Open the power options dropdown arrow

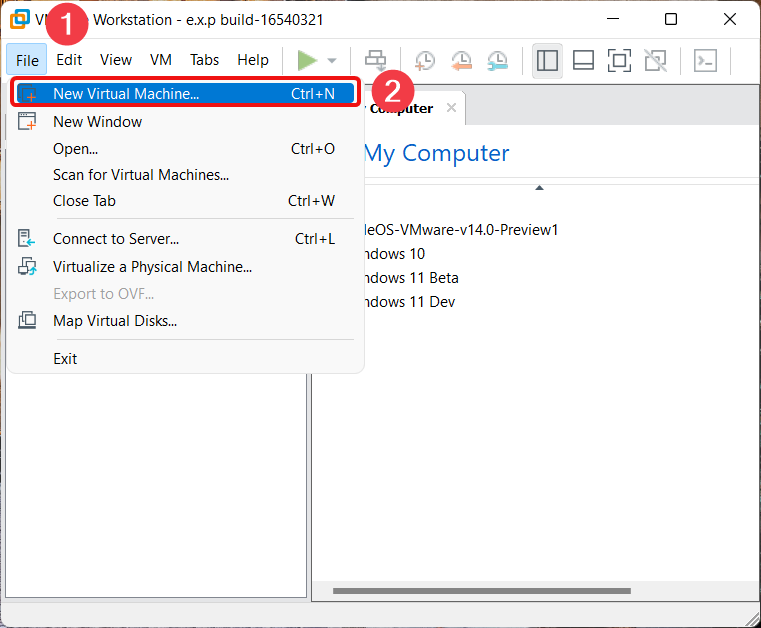(x=332, y=61)
